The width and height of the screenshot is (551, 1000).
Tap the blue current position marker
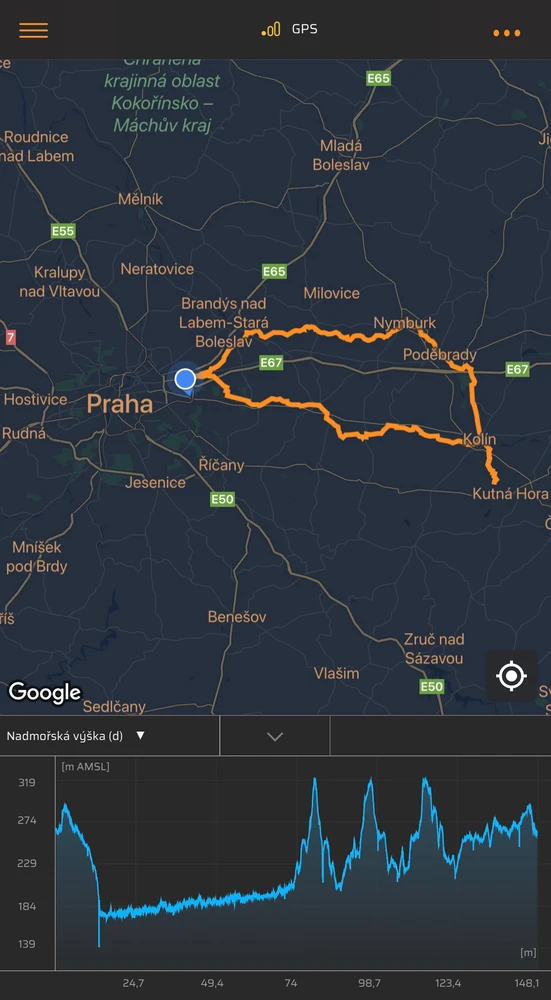click(185, 379)
